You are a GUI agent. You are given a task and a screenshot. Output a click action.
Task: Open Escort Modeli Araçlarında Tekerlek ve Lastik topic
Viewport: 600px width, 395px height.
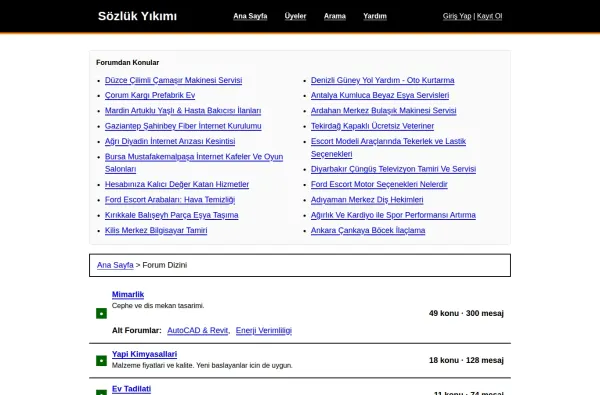[388, 147]
